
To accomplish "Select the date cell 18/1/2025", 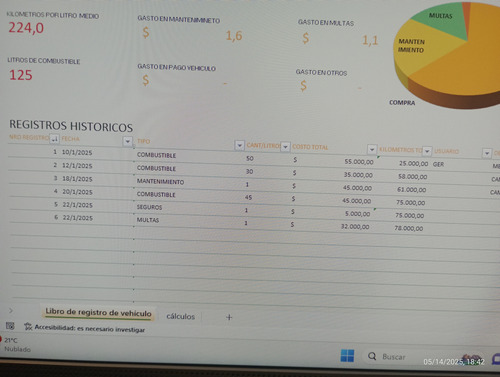I will [77, 179].
